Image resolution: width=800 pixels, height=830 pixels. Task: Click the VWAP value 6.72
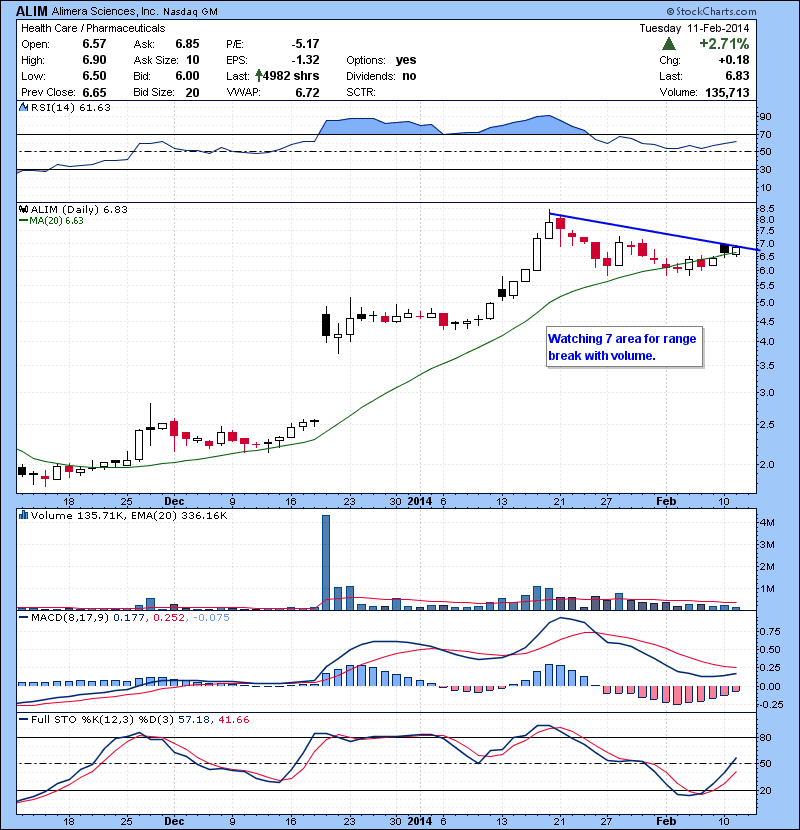coord(307,92)
